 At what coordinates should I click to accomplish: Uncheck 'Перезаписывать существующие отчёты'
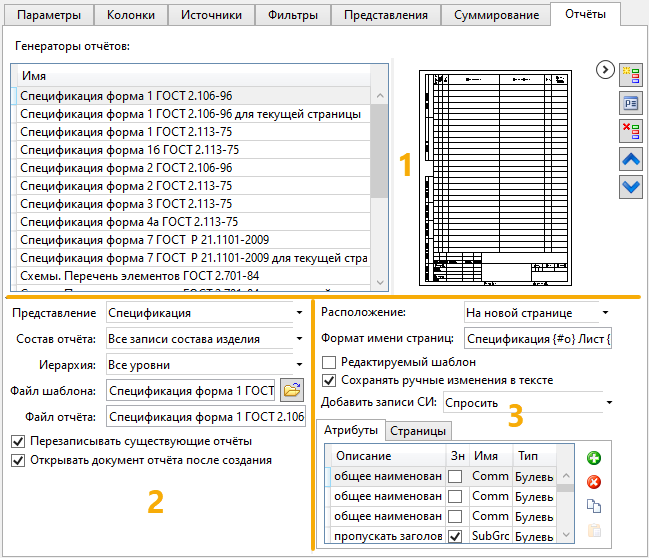click(18, 441)
